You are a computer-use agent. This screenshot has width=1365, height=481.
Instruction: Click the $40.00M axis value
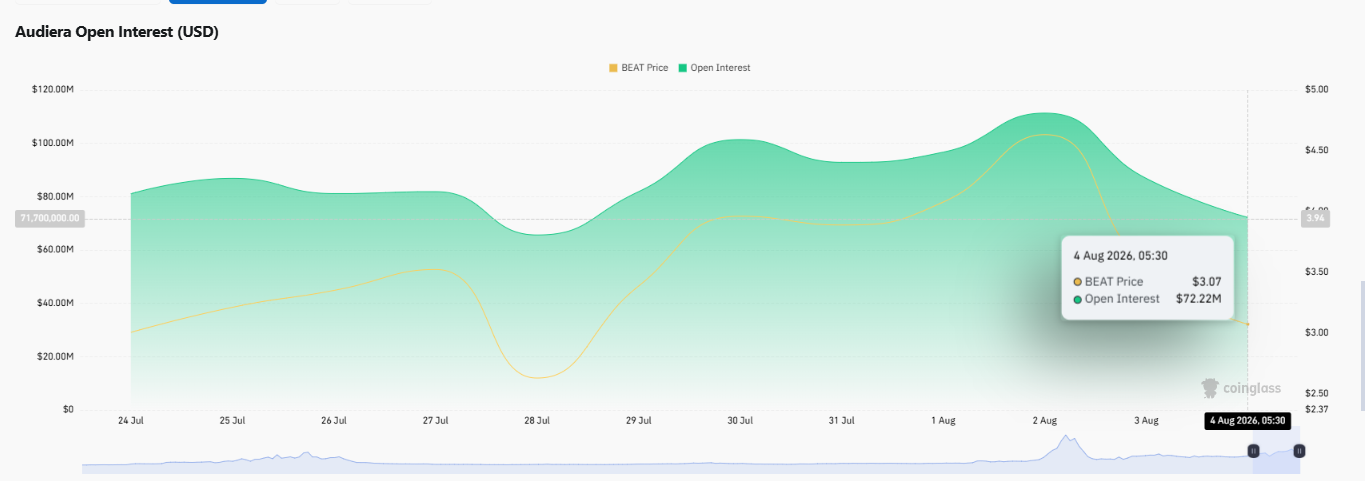55,303
